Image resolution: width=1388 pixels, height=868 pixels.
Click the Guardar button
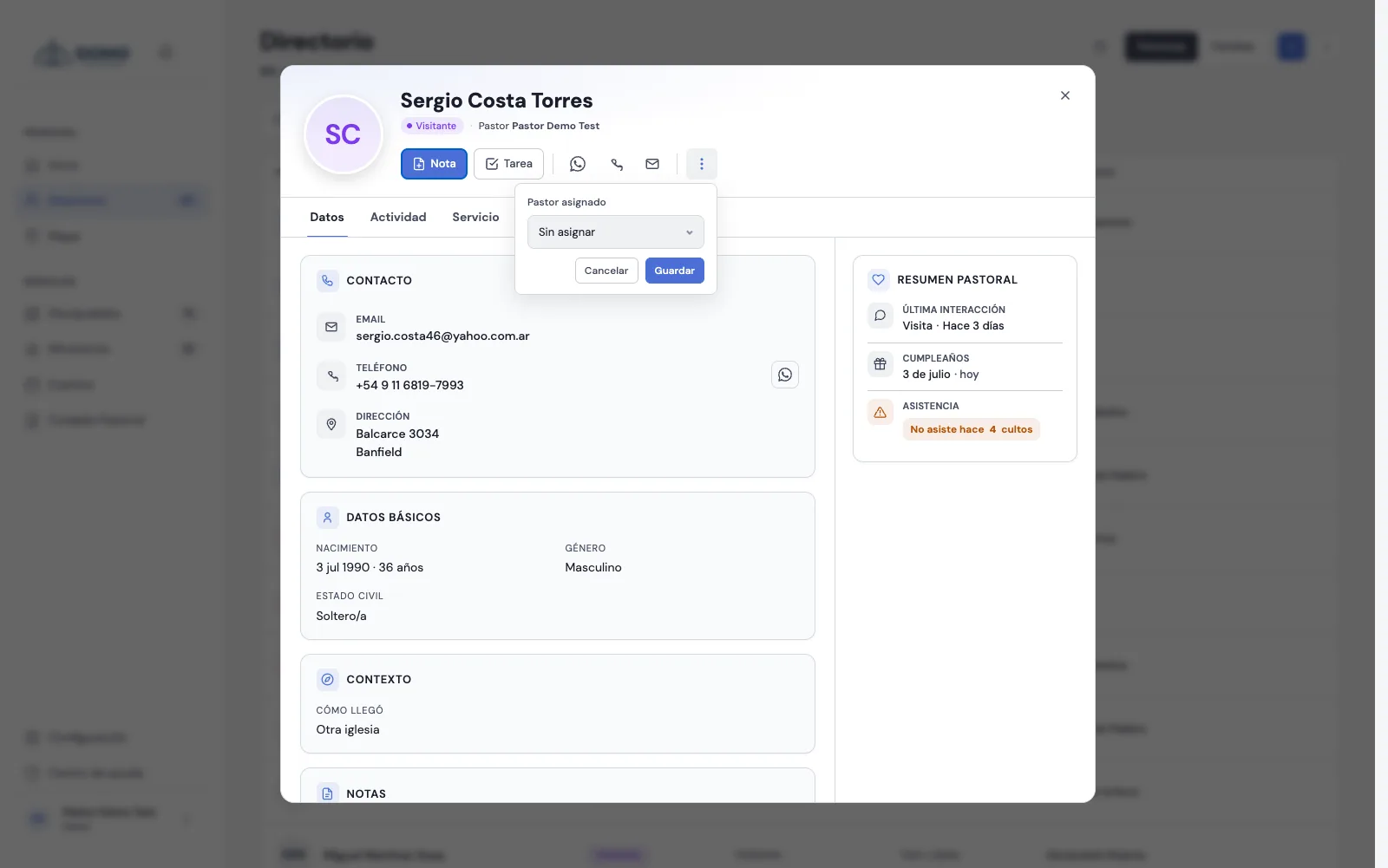pos(675,271)
